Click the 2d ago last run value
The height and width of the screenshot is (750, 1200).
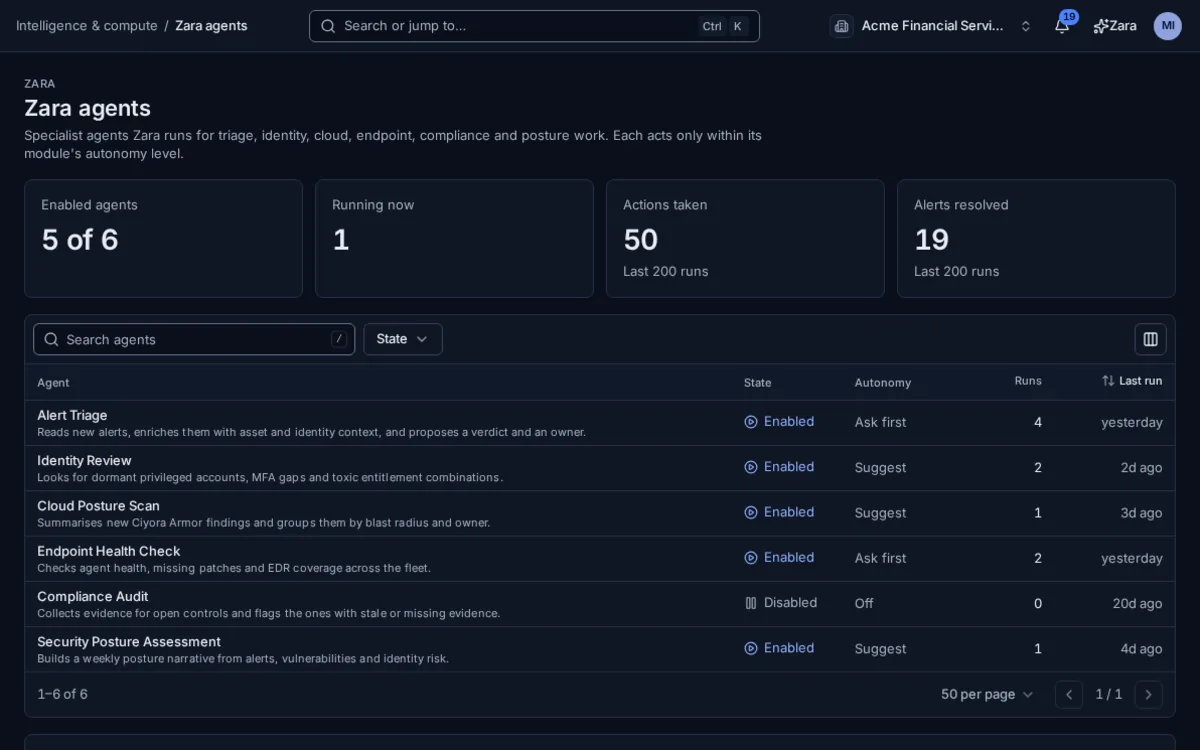[x=1141, y=468]
